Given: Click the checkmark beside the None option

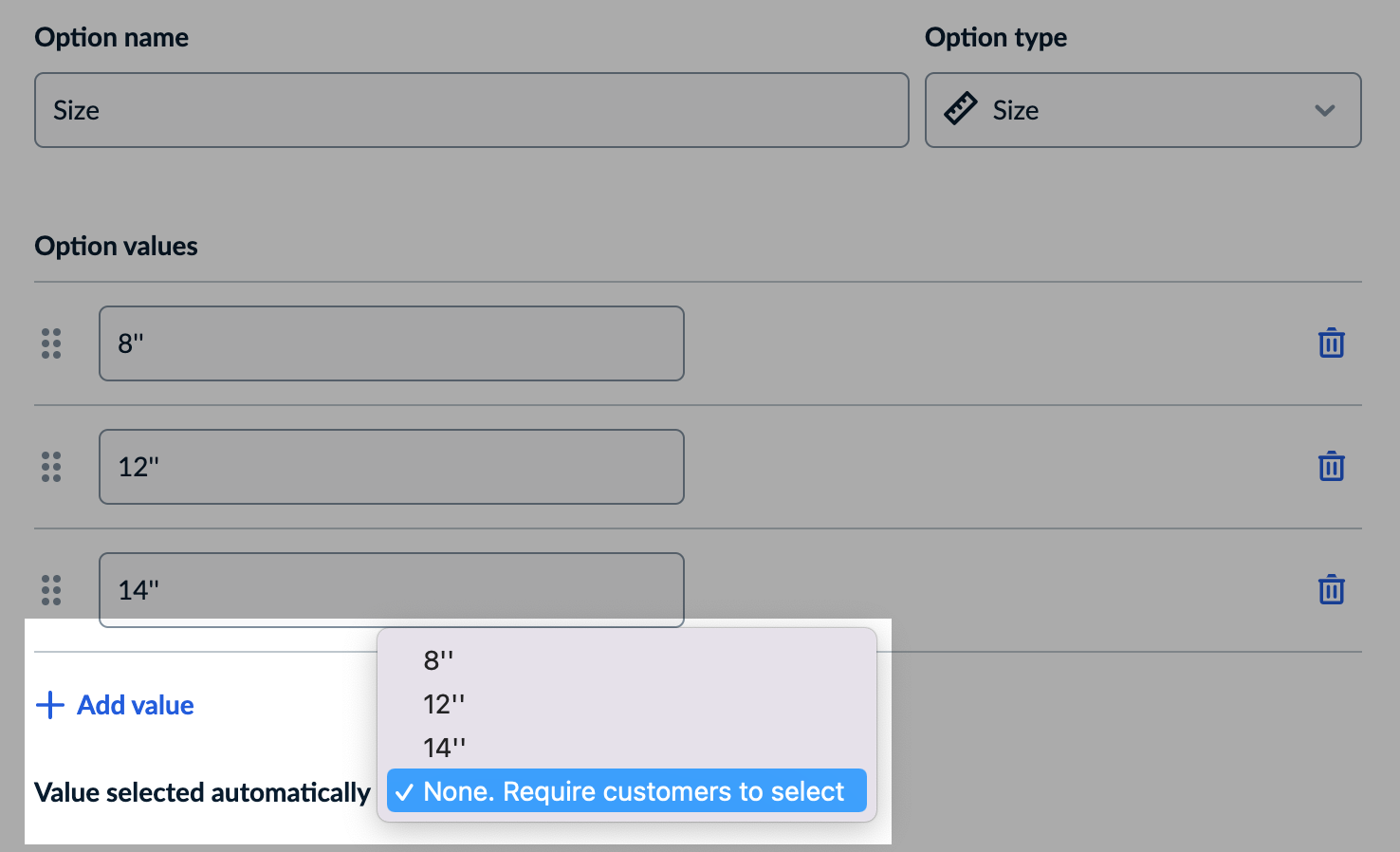Looking at the screenshot, I should (406, 790).
